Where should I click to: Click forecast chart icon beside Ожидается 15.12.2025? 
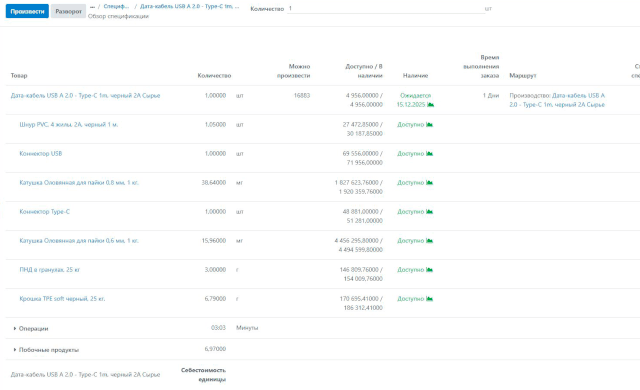pos(430,105)
